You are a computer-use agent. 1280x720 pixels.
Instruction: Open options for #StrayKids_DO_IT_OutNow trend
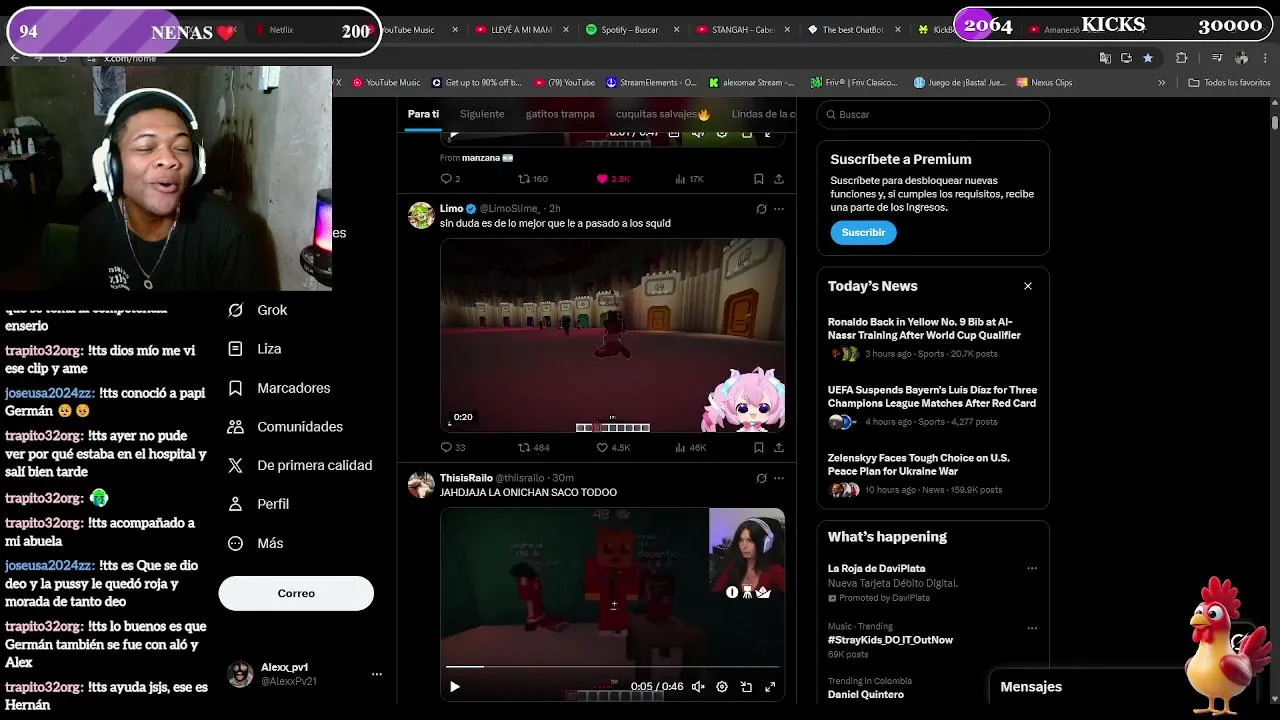point(1032,628)
